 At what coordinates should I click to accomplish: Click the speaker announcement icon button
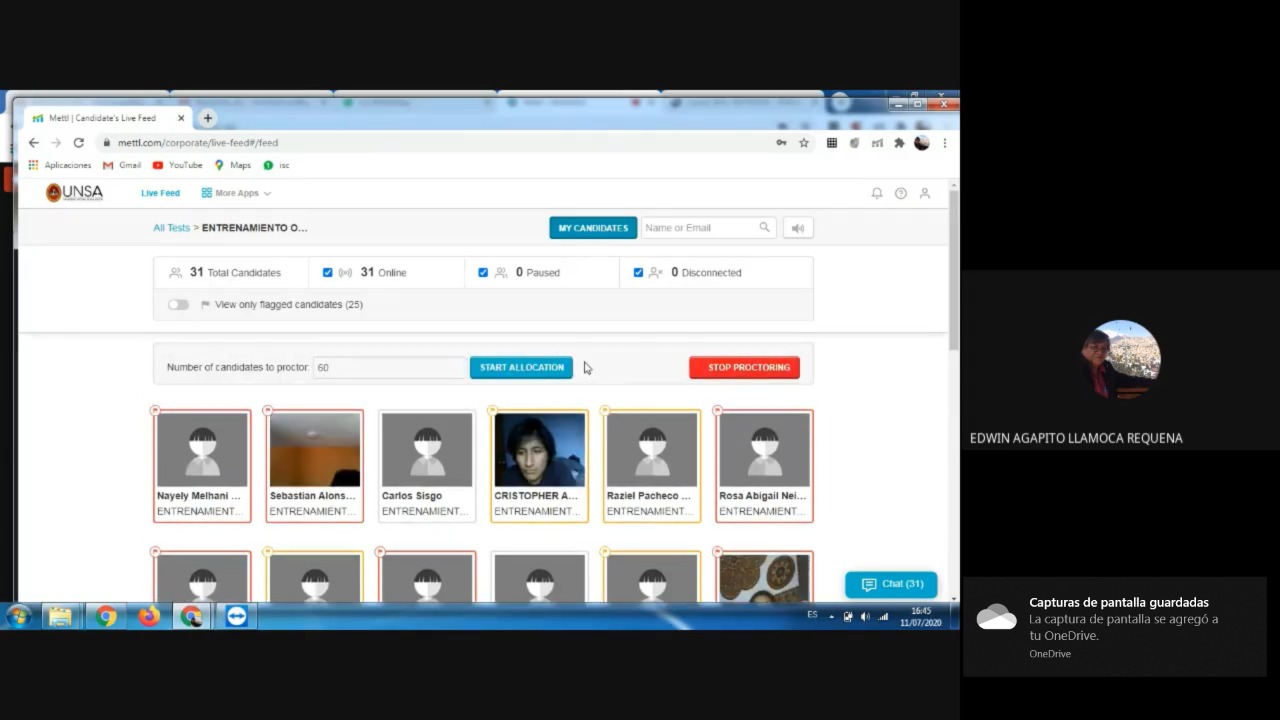797,228
